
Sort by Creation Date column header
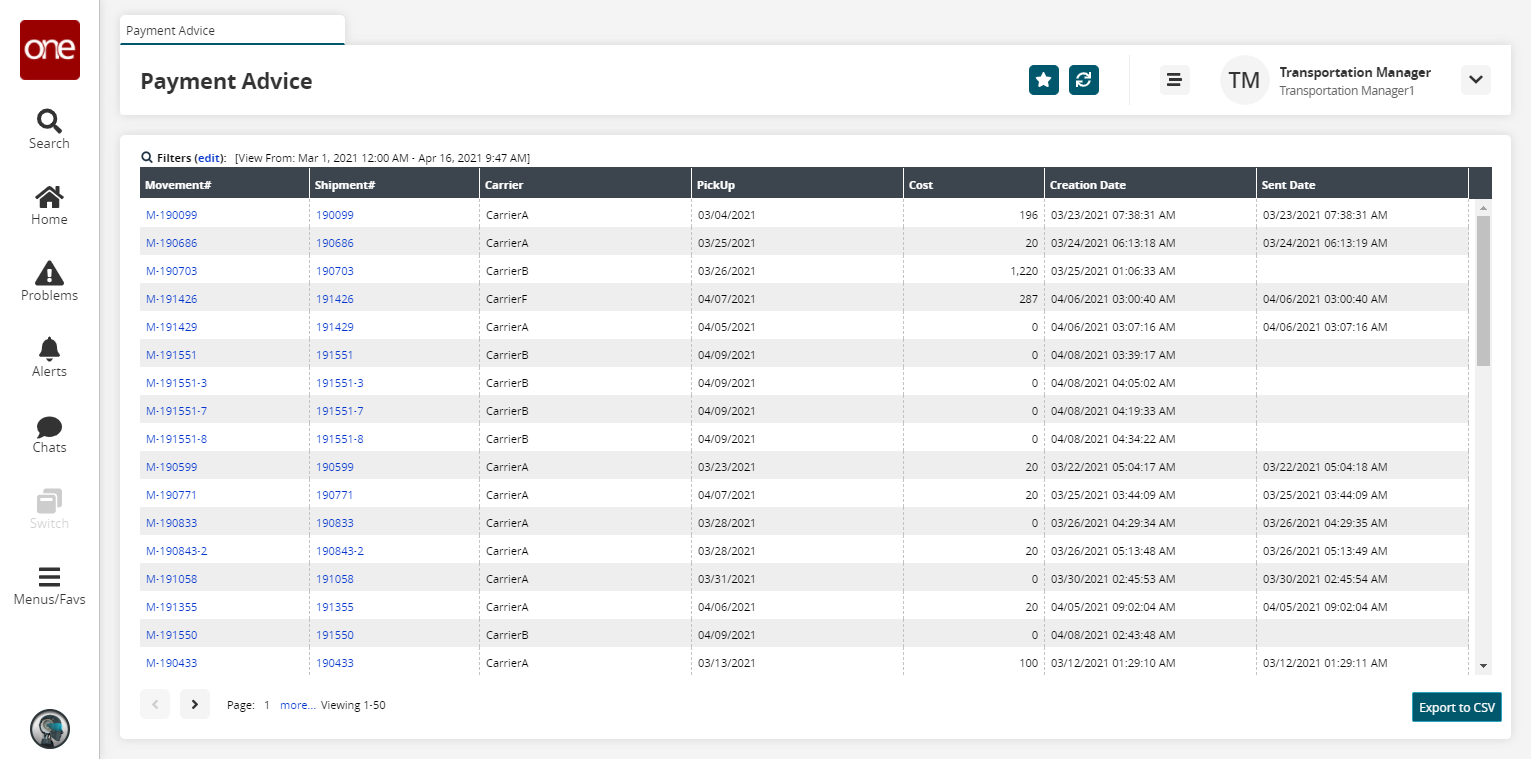click(1150, 184)
